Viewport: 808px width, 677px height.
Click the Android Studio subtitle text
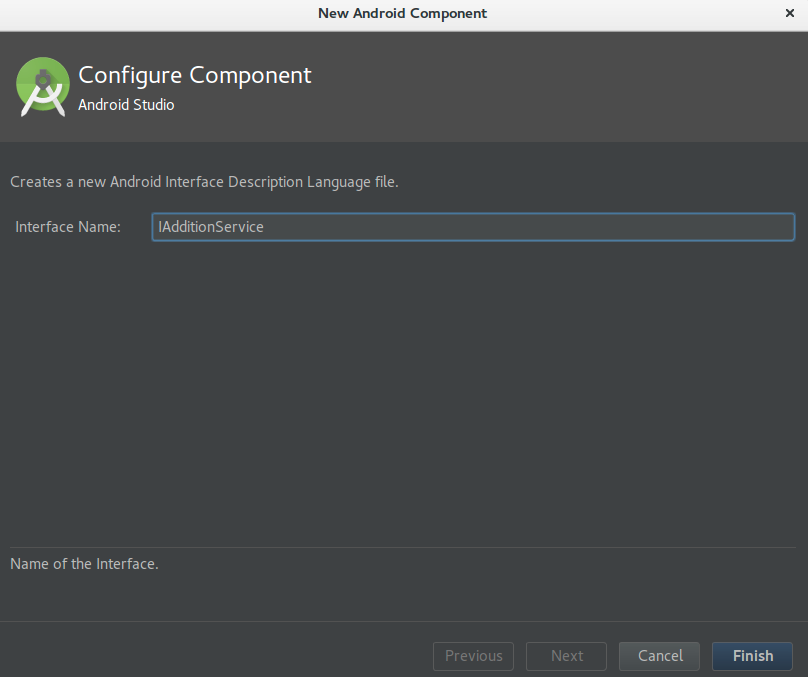tap(126, 105)
